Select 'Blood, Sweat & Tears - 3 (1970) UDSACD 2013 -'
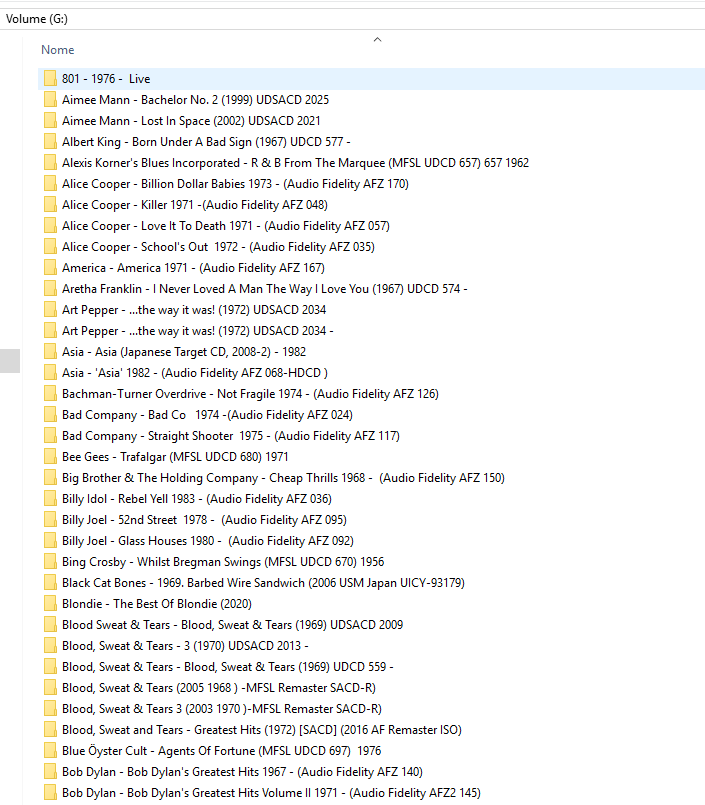This screenshot has height=805, width=705. (x=185, y=646)
